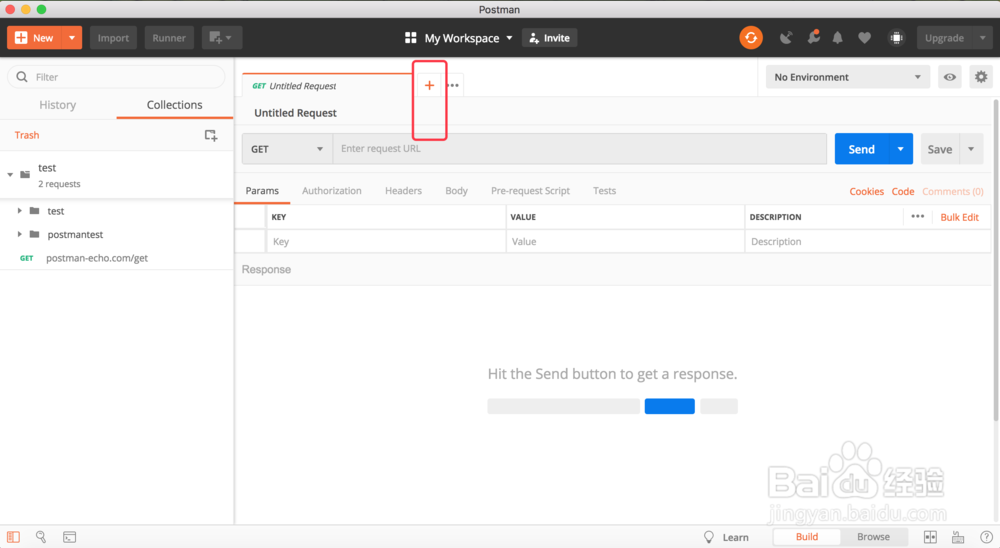The width and height of the screenshot is (1000, 548).
Task: Open the Authorization tab
Action: coord(332,191)
